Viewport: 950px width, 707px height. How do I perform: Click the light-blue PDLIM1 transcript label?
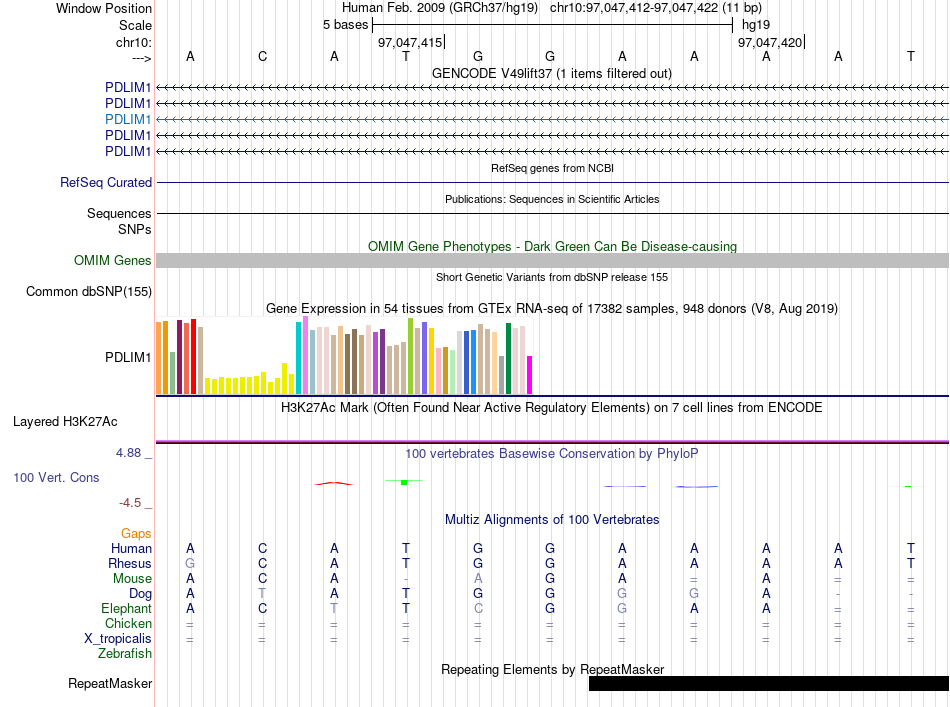pos(128,119)
